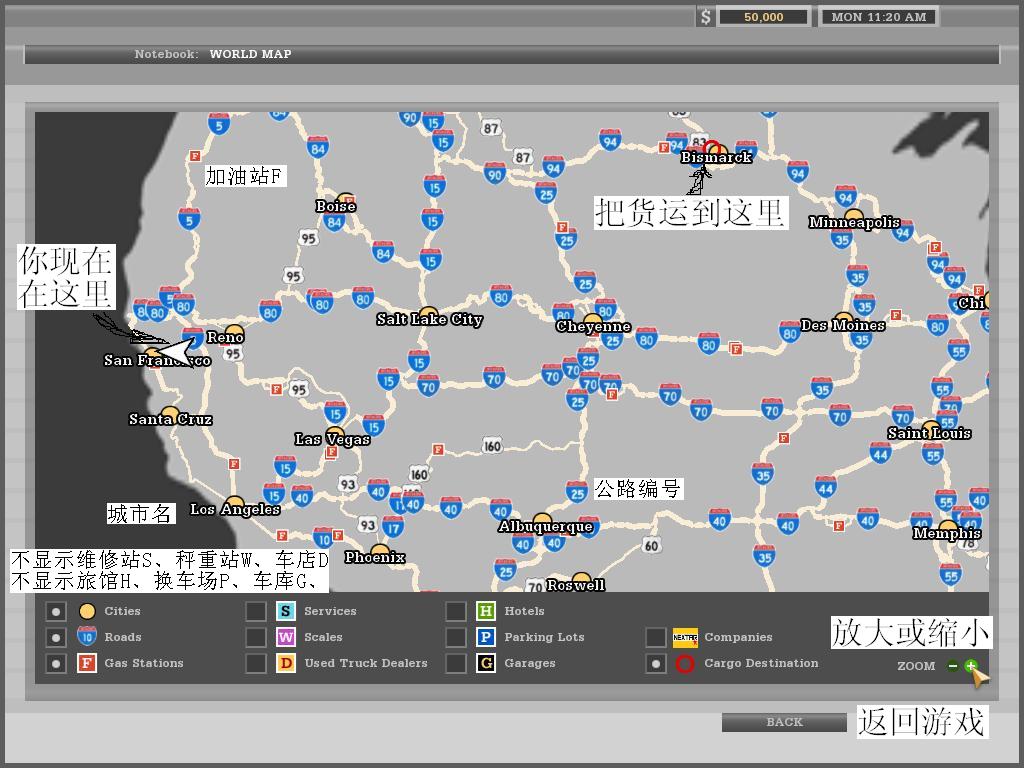Select the Albuquerque city marker on map

click(542, 520)
